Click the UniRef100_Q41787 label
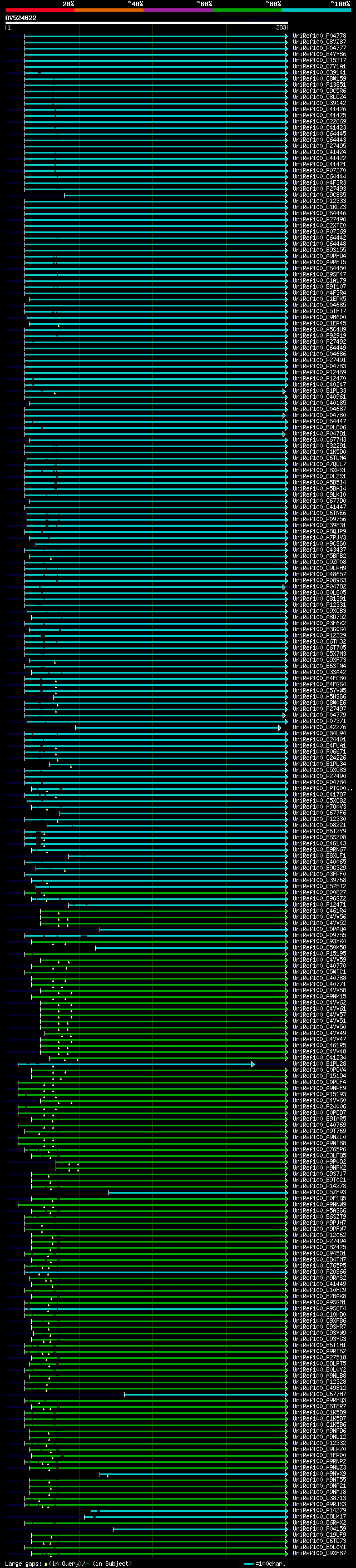 pyautogui.click(x=319, y=795)
